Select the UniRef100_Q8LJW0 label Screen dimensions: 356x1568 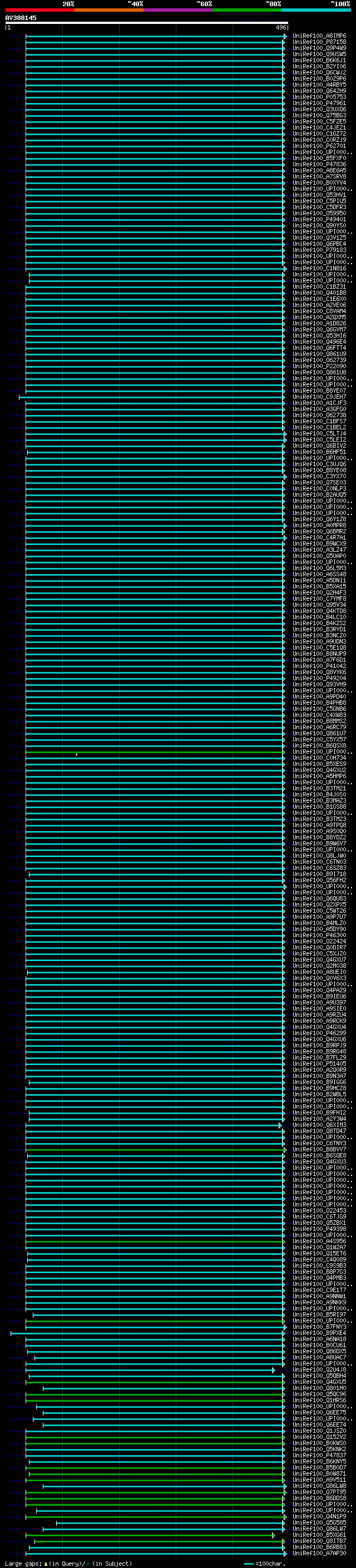pos(319,856)
